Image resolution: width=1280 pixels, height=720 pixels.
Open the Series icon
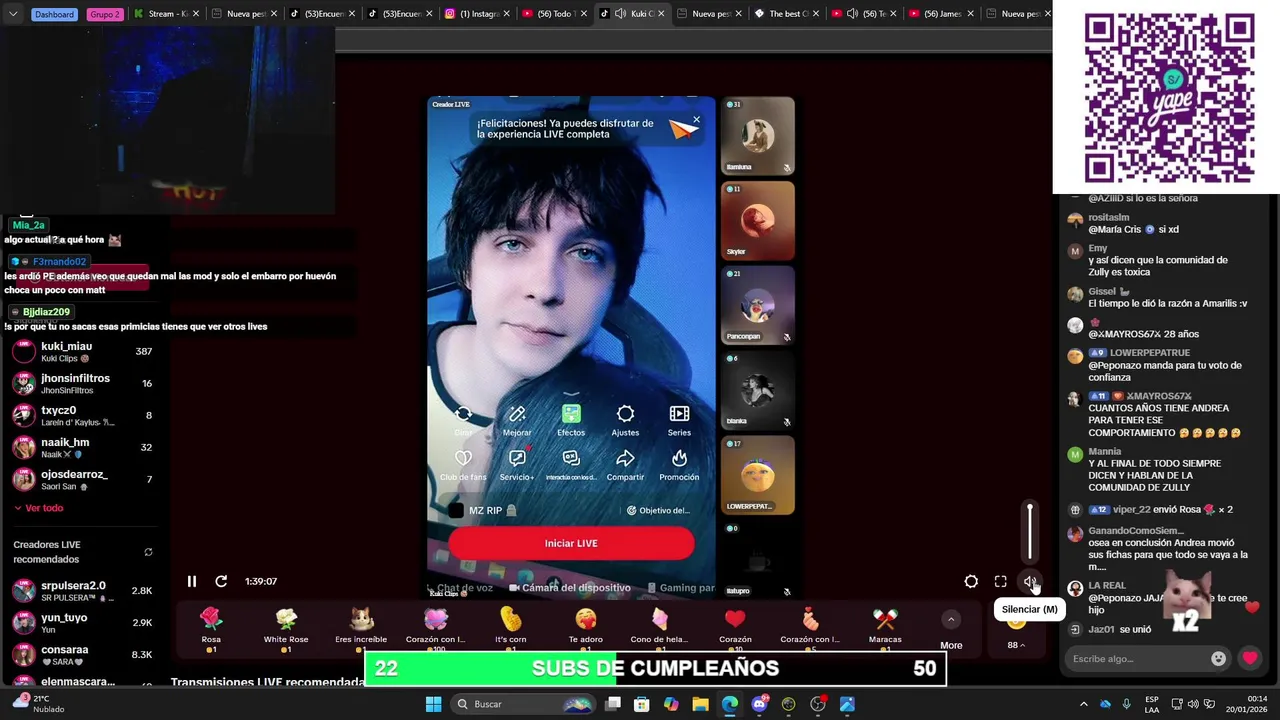[679, 420]
